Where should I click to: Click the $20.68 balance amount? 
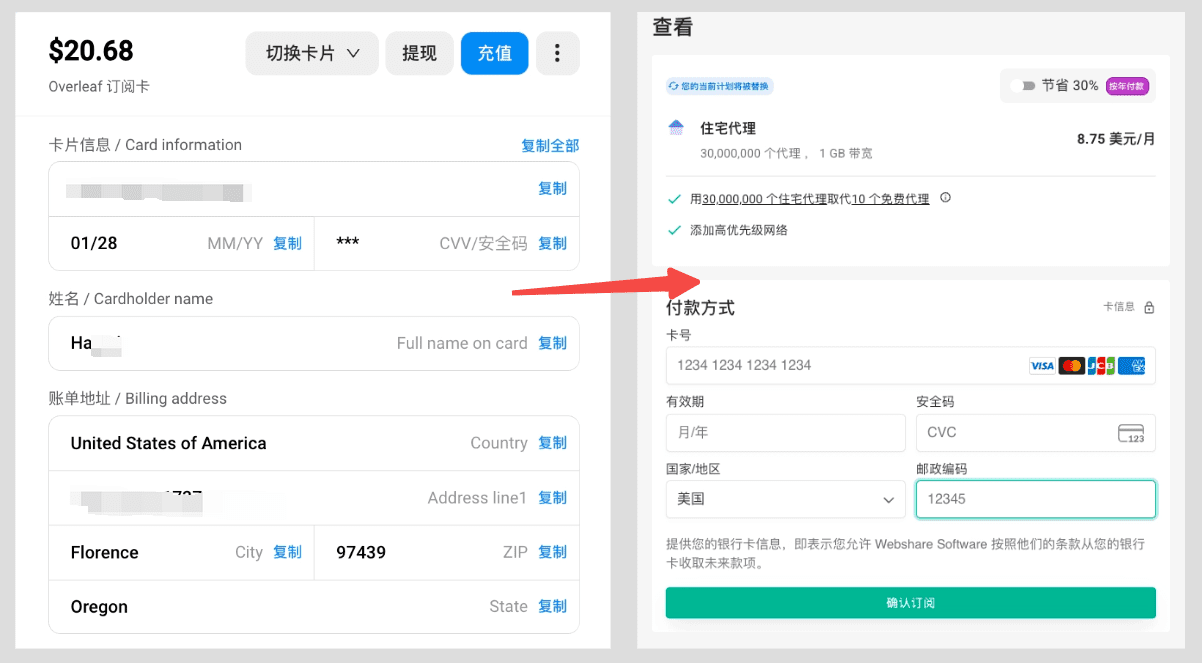91,50
